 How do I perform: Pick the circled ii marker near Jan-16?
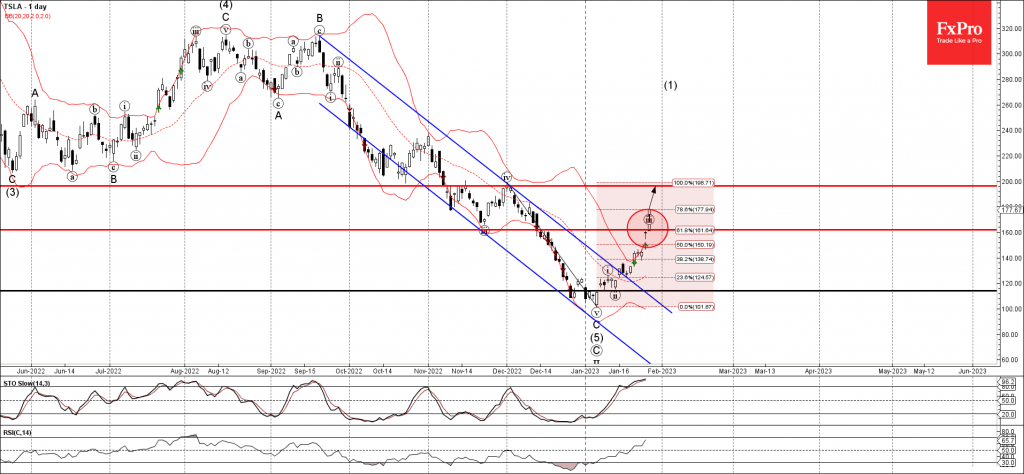(615, 295)
